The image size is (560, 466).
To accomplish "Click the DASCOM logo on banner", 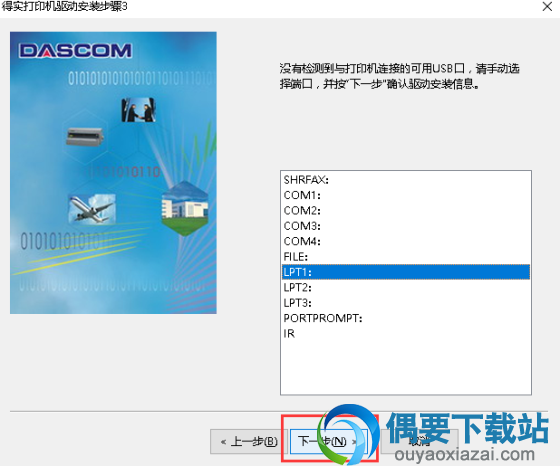I will point(75,51).
